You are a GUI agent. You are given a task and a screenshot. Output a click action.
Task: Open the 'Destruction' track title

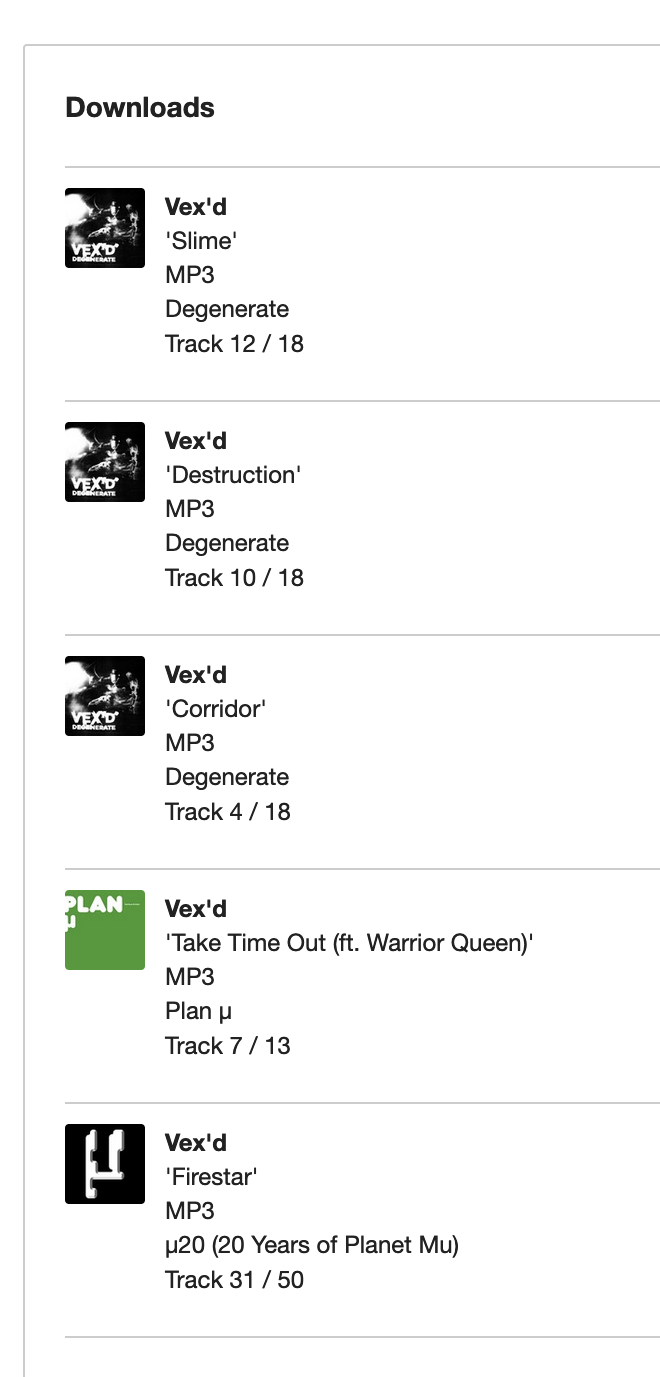point(233,475)
